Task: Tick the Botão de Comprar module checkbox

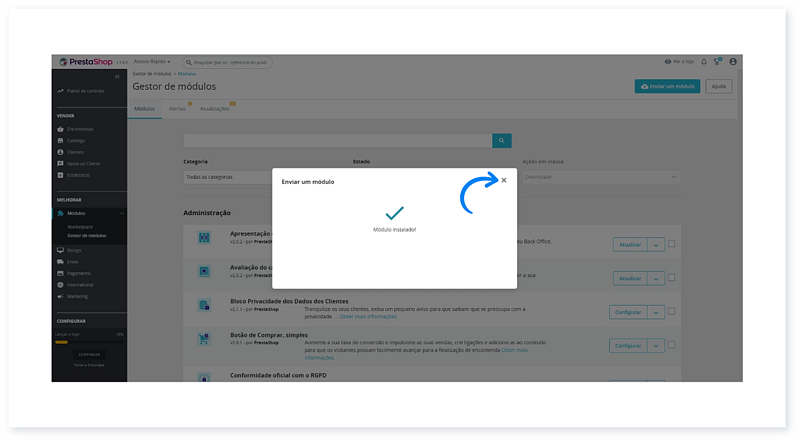Action: 671,345
